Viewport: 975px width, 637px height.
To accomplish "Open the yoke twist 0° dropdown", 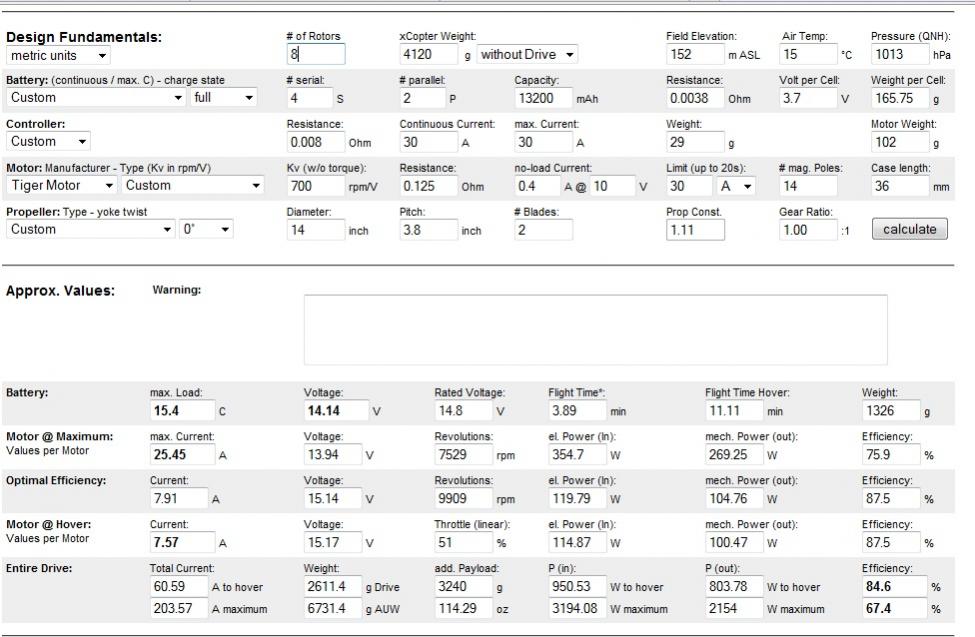I will tap(207, 230).
